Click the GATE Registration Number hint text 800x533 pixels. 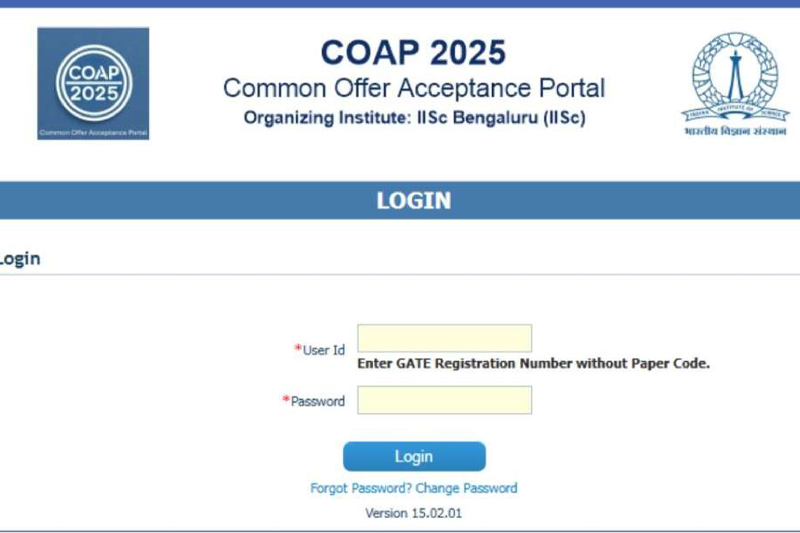point(533,363)
